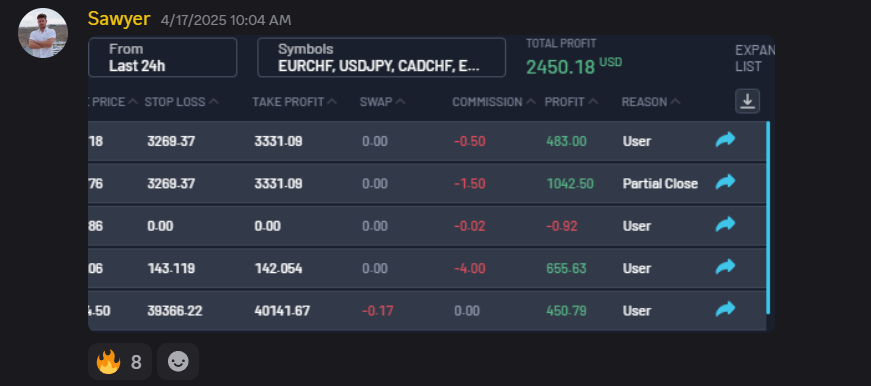Screen dimensions: 871x386
Task: Click the 40141.67 take profit value
Action: (282, 311)
